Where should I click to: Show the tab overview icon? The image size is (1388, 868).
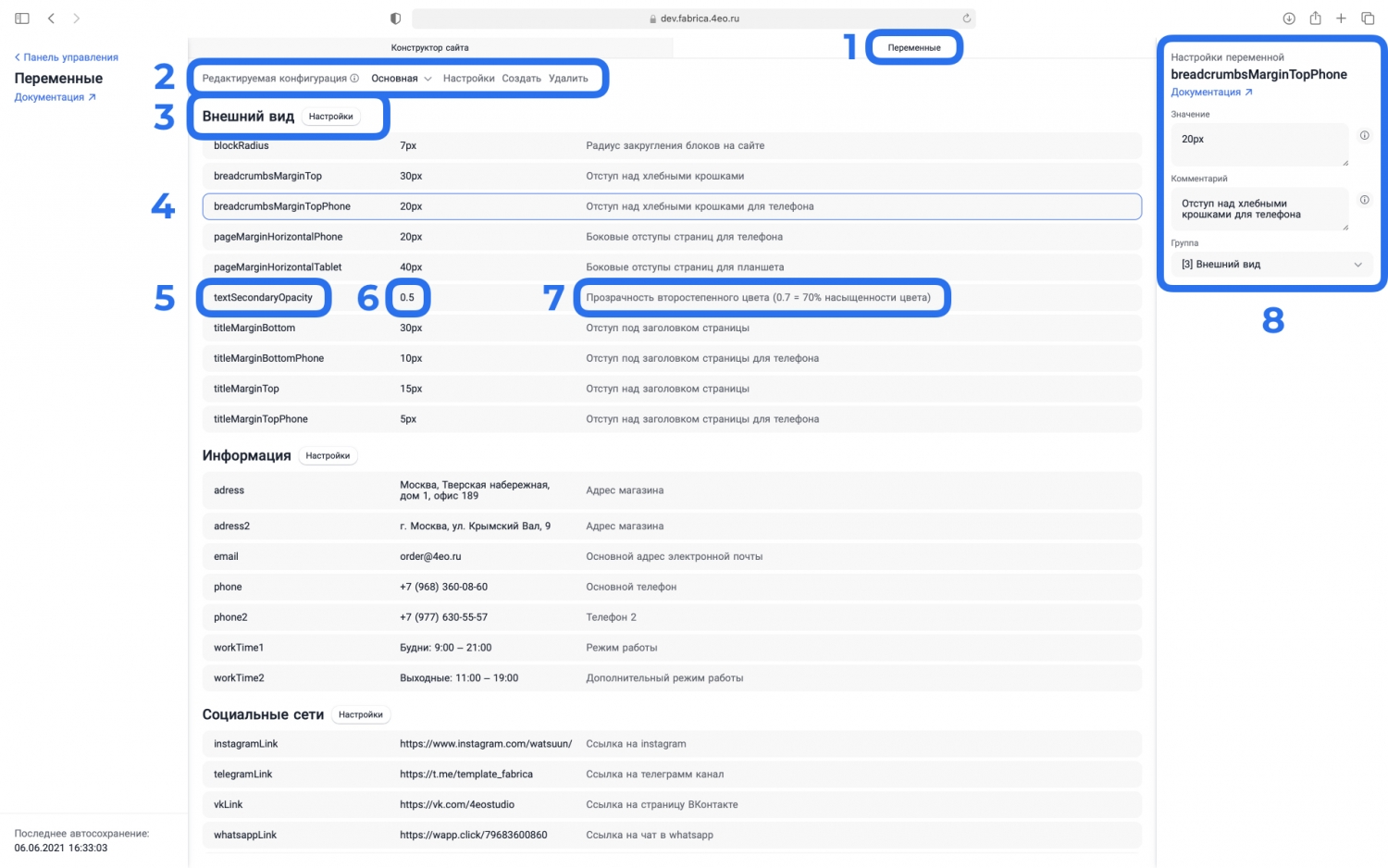tap(1368, 19)
